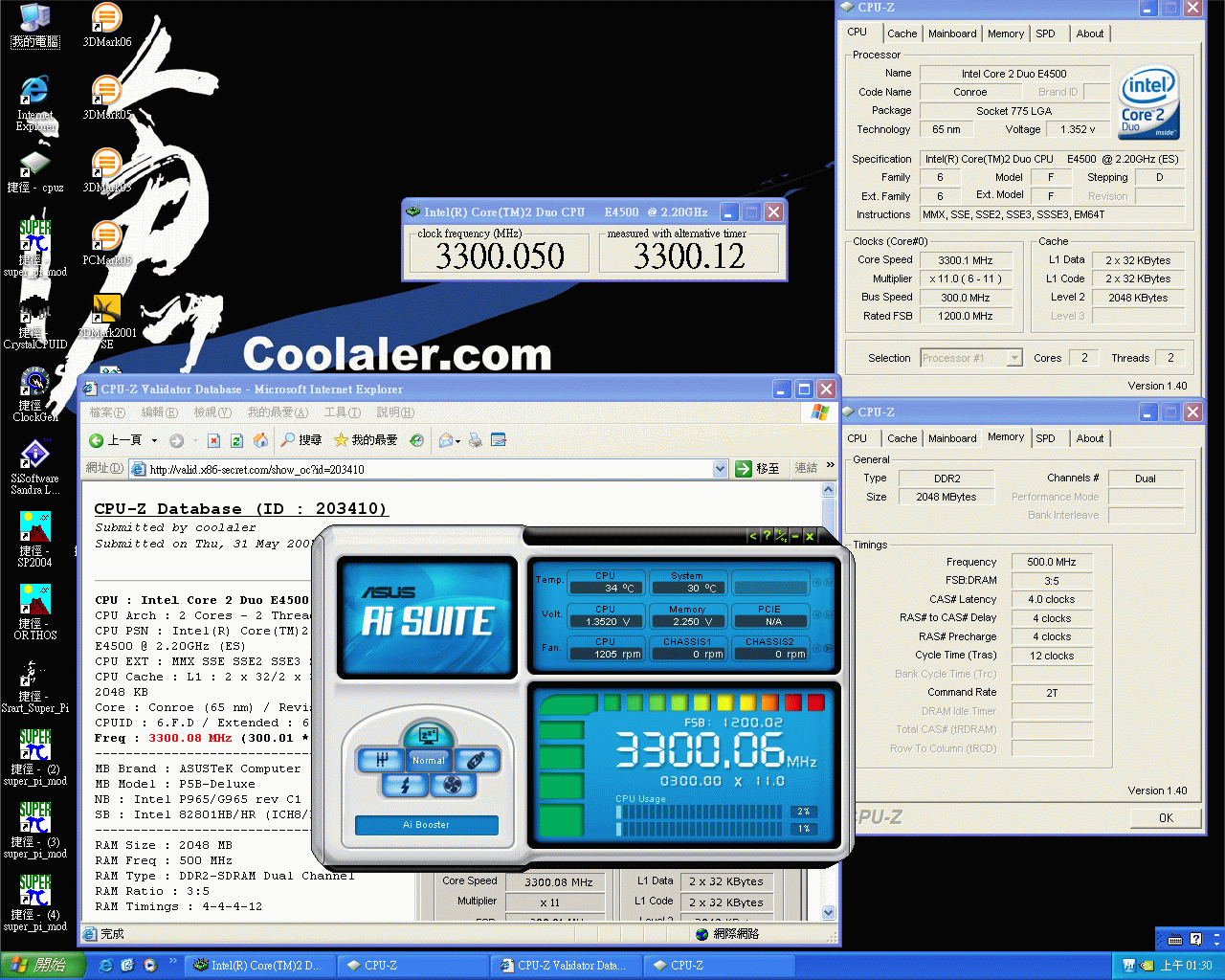The image size is (1225, 980).
Task: Click the Start button on taskbar
Action: pos(43,966)
